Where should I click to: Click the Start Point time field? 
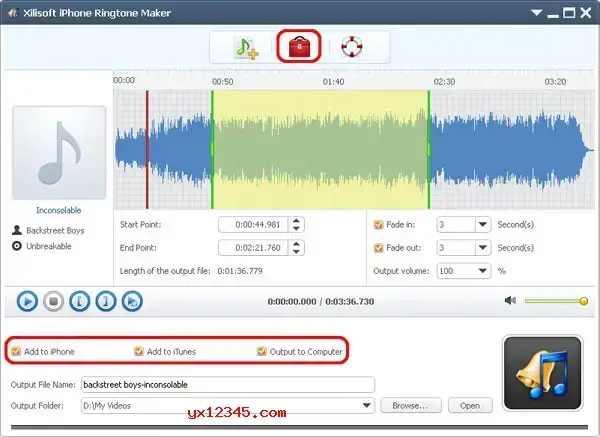(255, 225)
